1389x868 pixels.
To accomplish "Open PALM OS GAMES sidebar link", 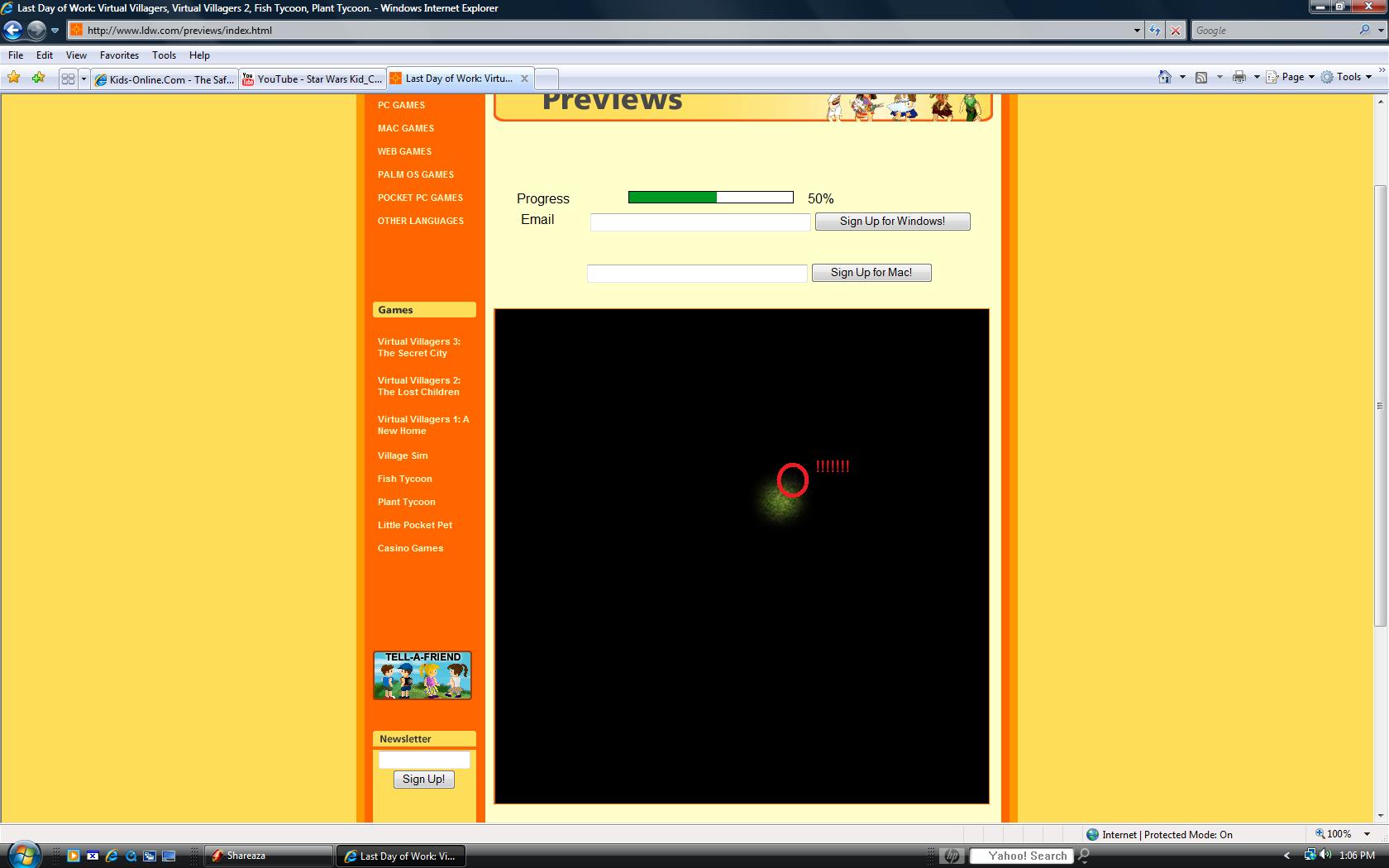I will (415, 174).
